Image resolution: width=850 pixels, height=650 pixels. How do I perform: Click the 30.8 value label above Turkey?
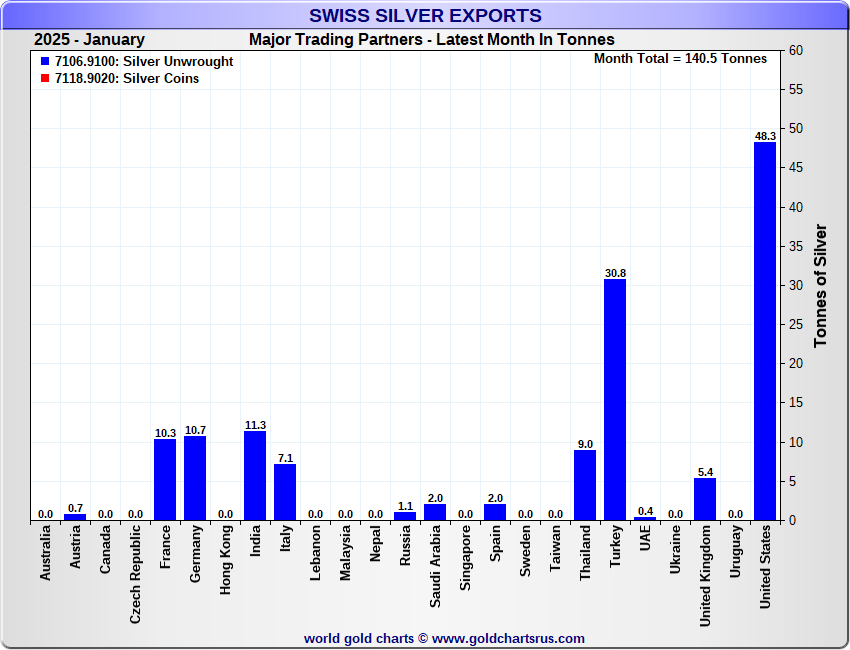615,273
